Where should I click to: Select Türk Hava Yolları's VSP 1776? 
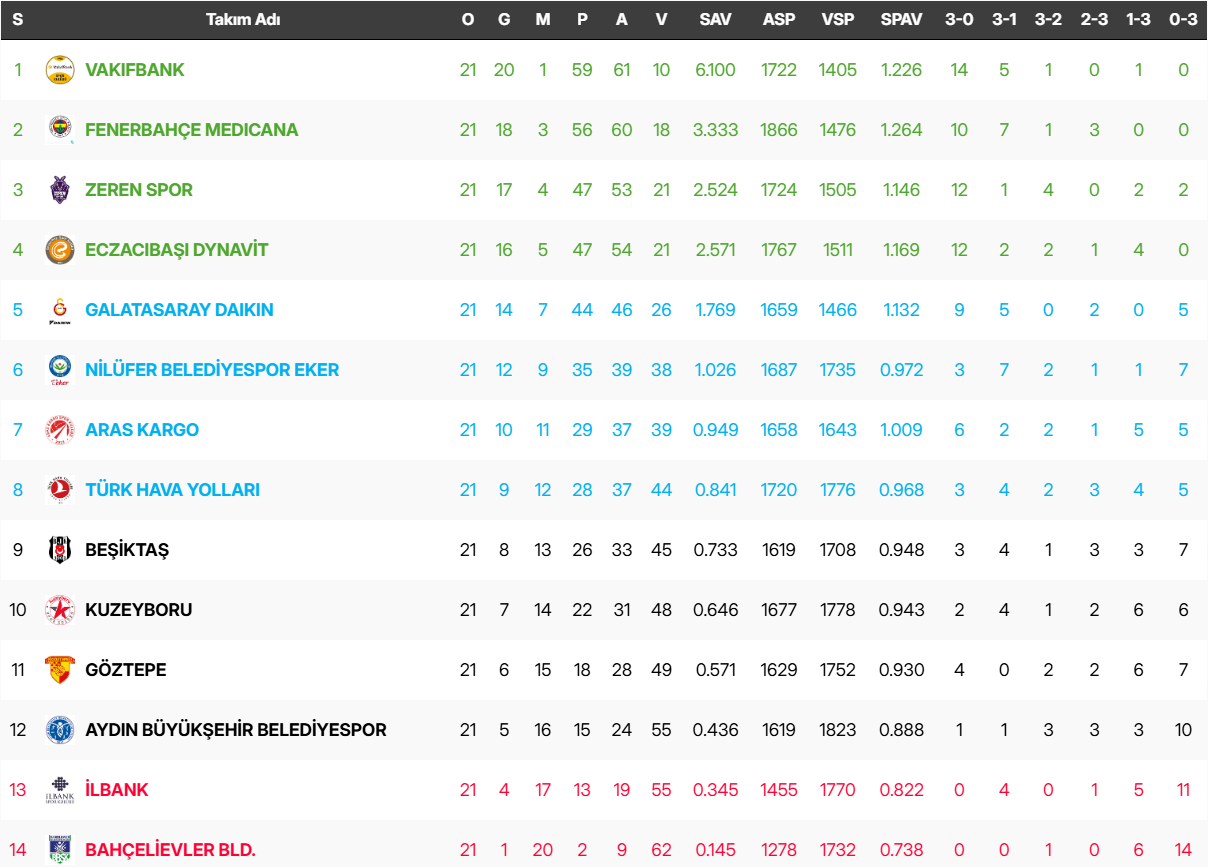(x=838, y=490)
